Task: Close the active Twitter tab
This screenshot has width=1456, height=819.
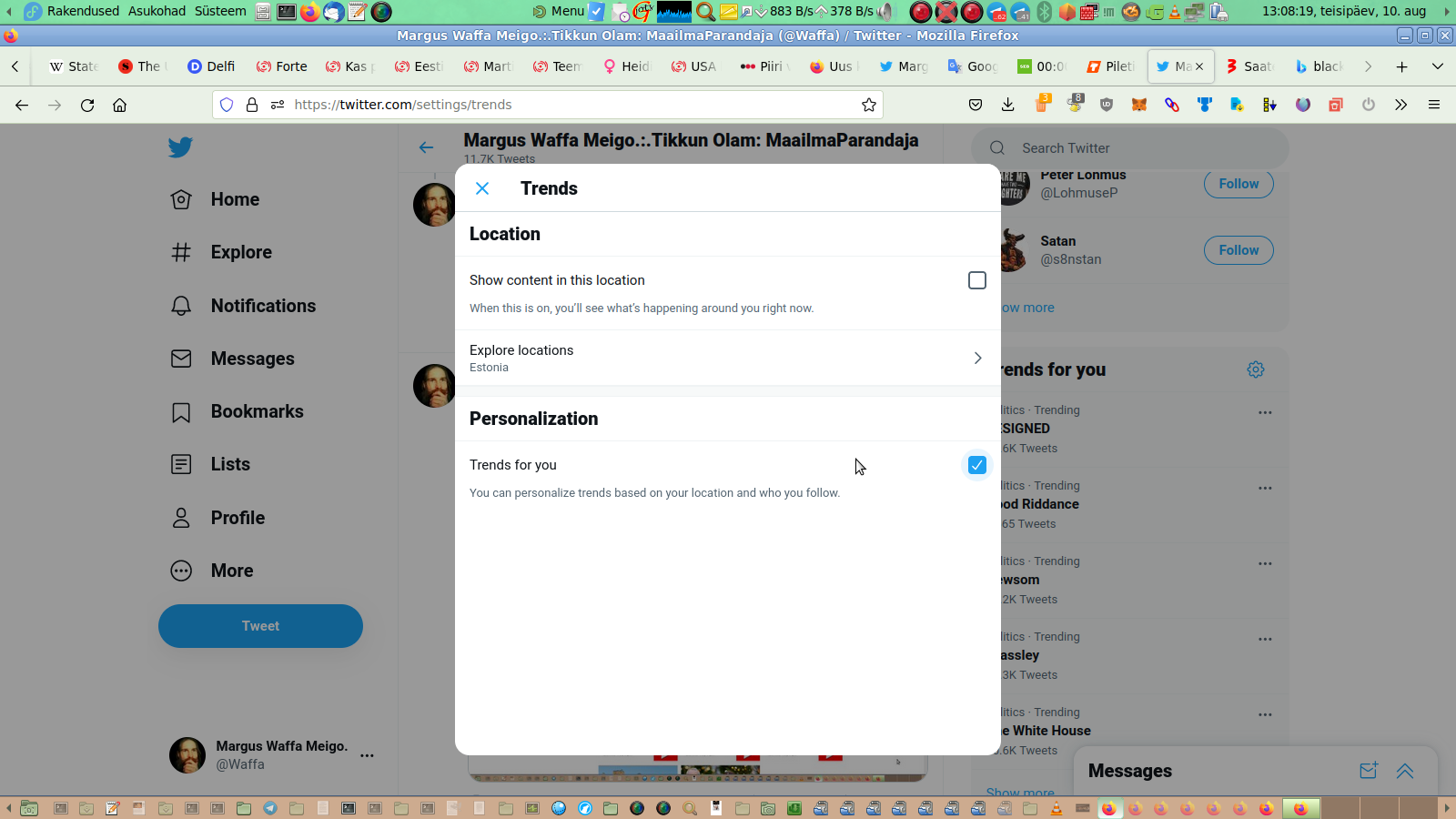Action: coord(1199,66)
